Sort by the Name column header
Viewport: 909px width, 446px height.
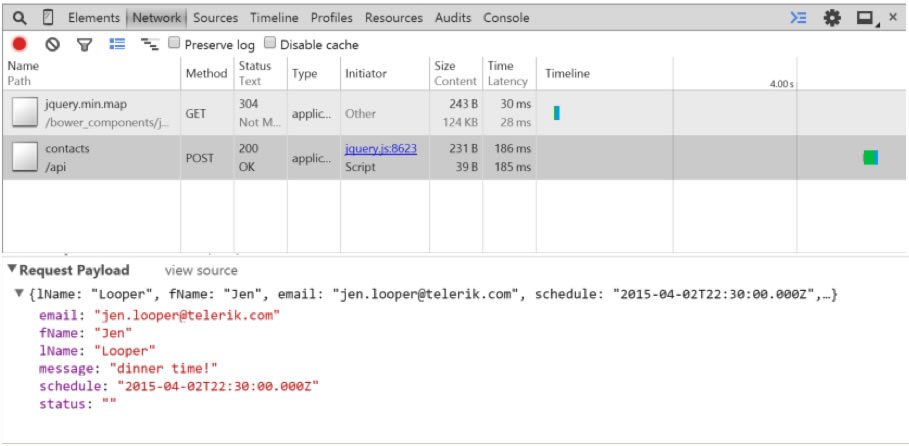92,73
